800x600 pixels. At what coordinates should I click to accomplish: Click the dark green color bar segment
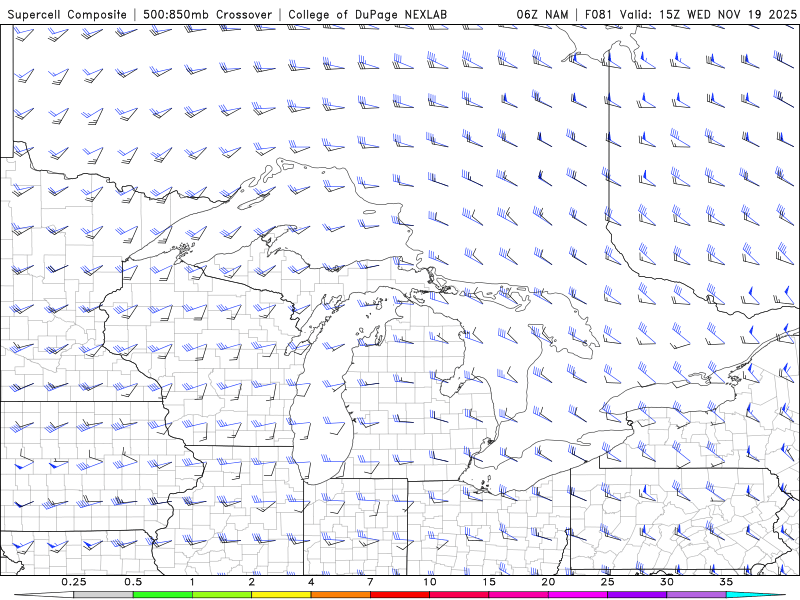pos(163,595)
